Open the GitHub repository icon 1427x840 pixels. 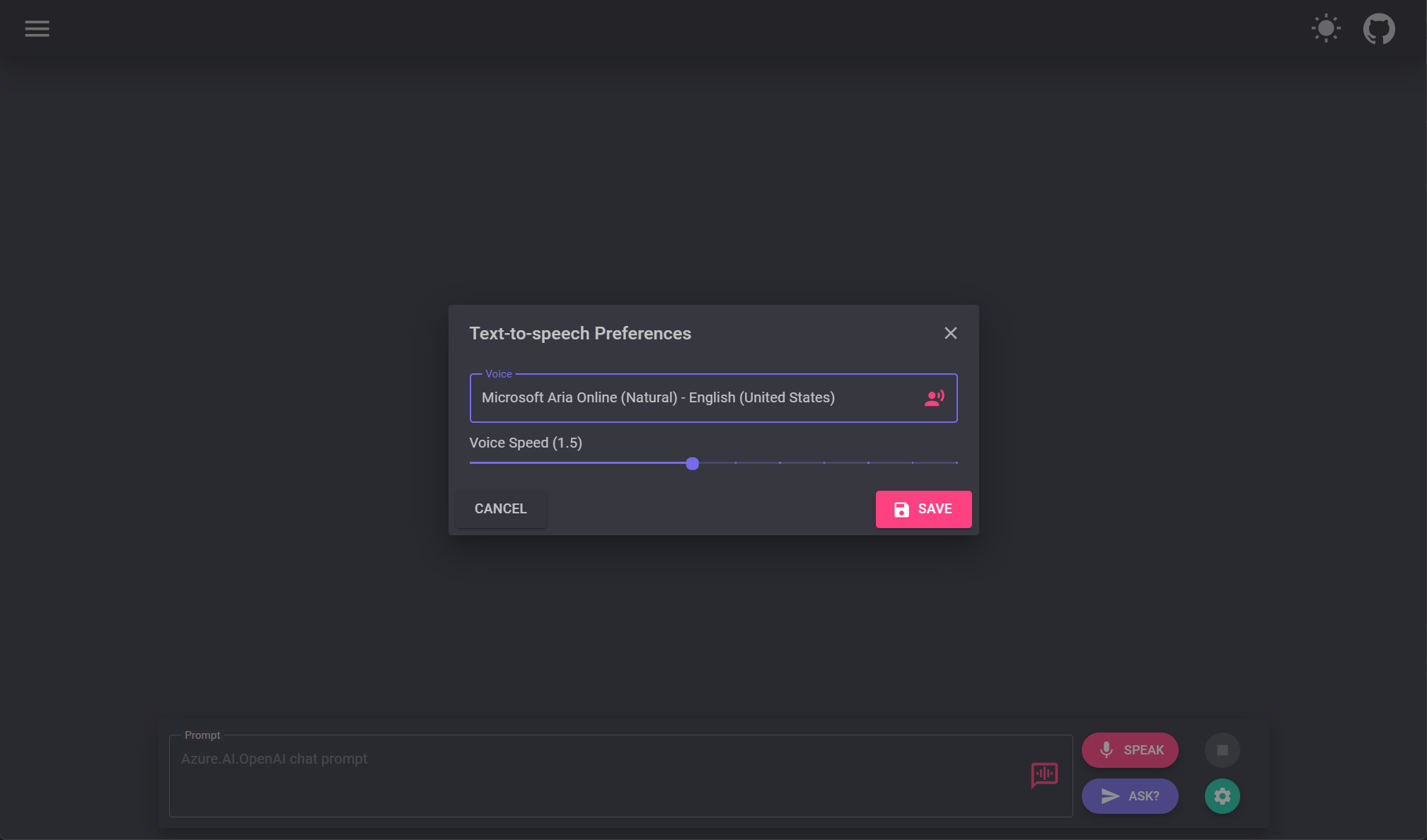(1379, 29)
